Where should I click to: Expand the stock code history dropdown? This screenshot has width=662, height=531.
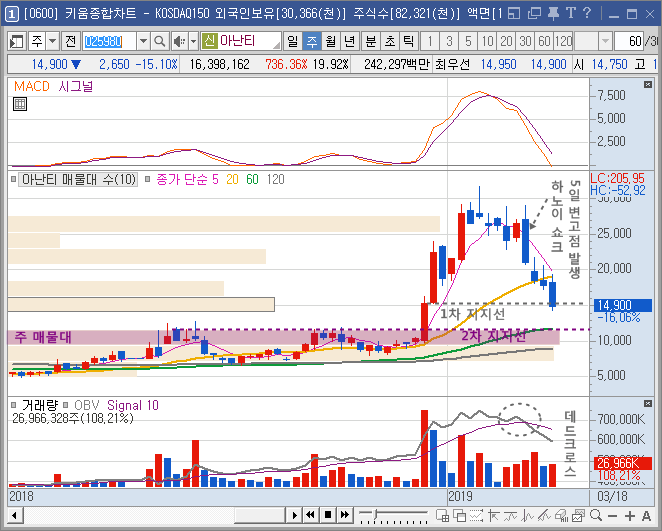(144, 41)
